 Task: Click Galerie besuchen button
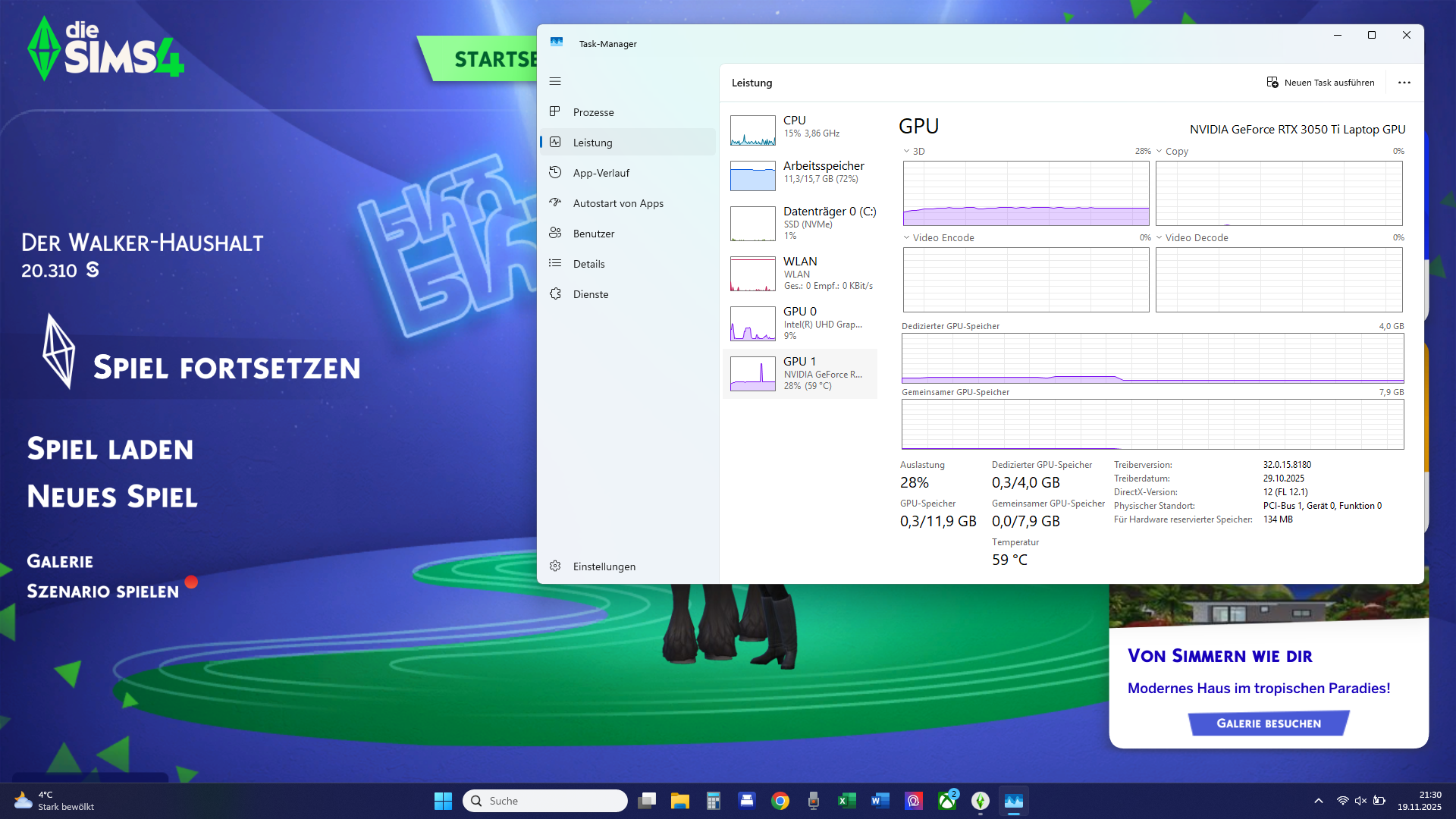click(1269, 723)
